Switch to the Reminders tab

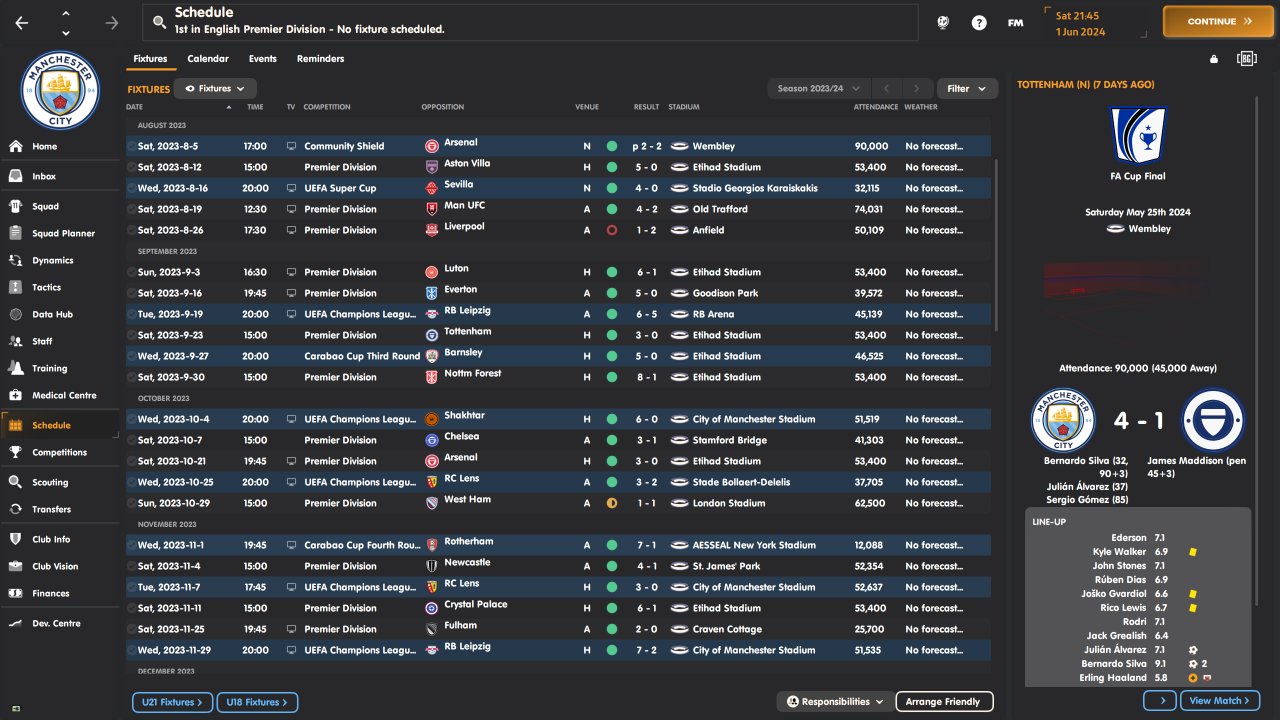320,59
